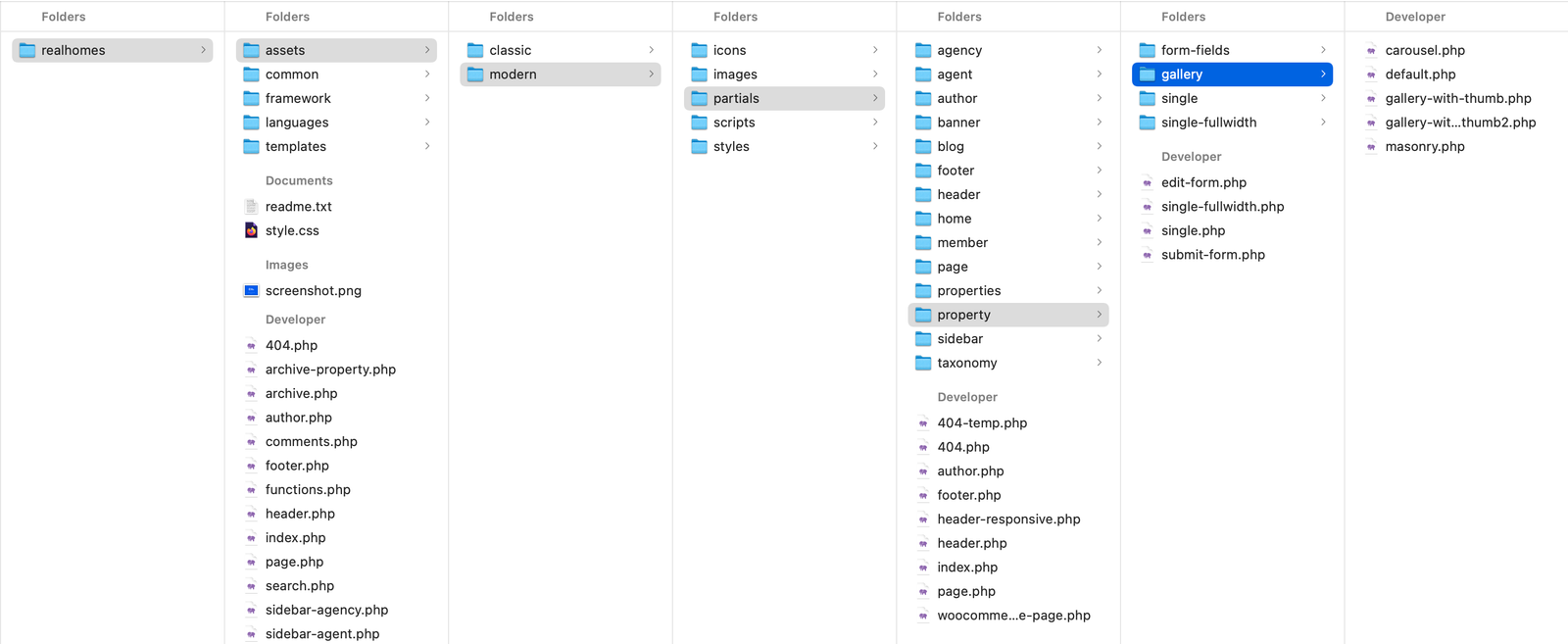Open the single-fullwidth folder
The image size is (1568, 644).
[x=1232, y=123]
